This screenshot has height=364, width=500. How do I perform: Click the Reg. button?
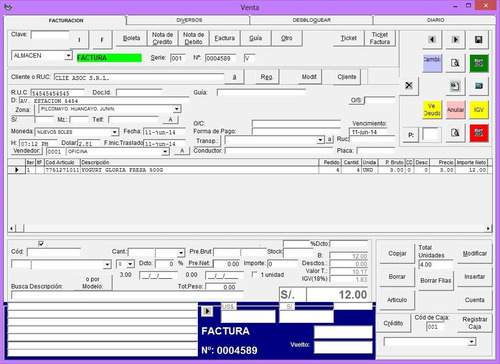tap(266, 77)
